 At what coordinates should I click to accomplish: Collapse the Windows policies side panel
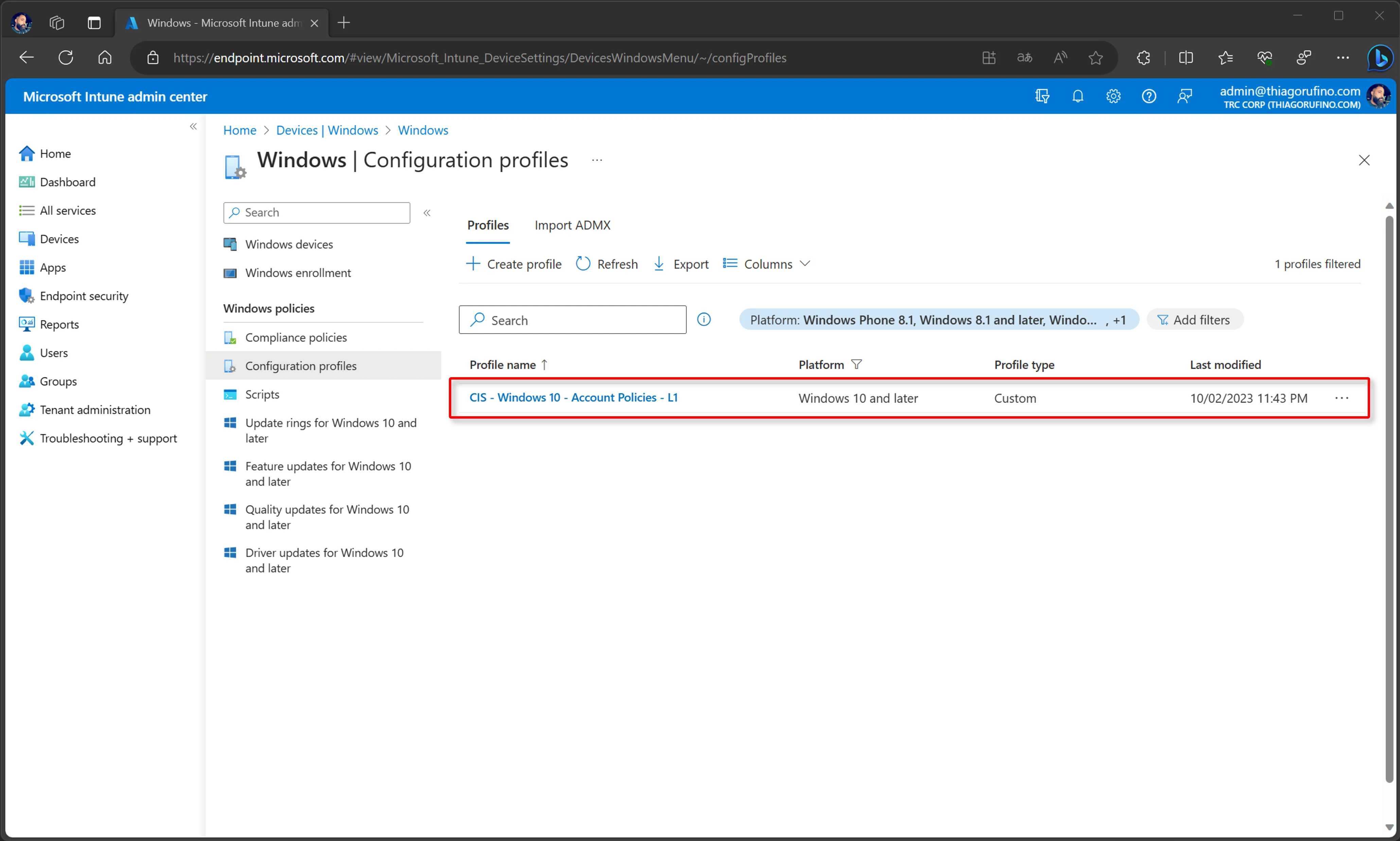tap(427, 212)
